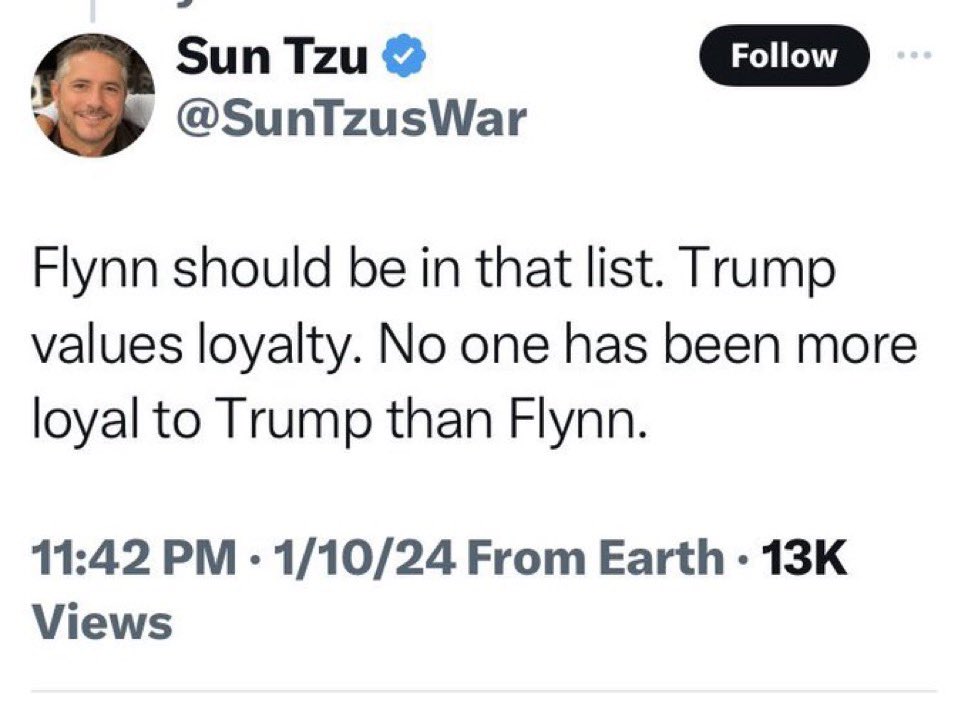The width and height of the screenshot is (968, 710).
Task: Click the thread connector line above the avatar
Action: click(91, 10)
